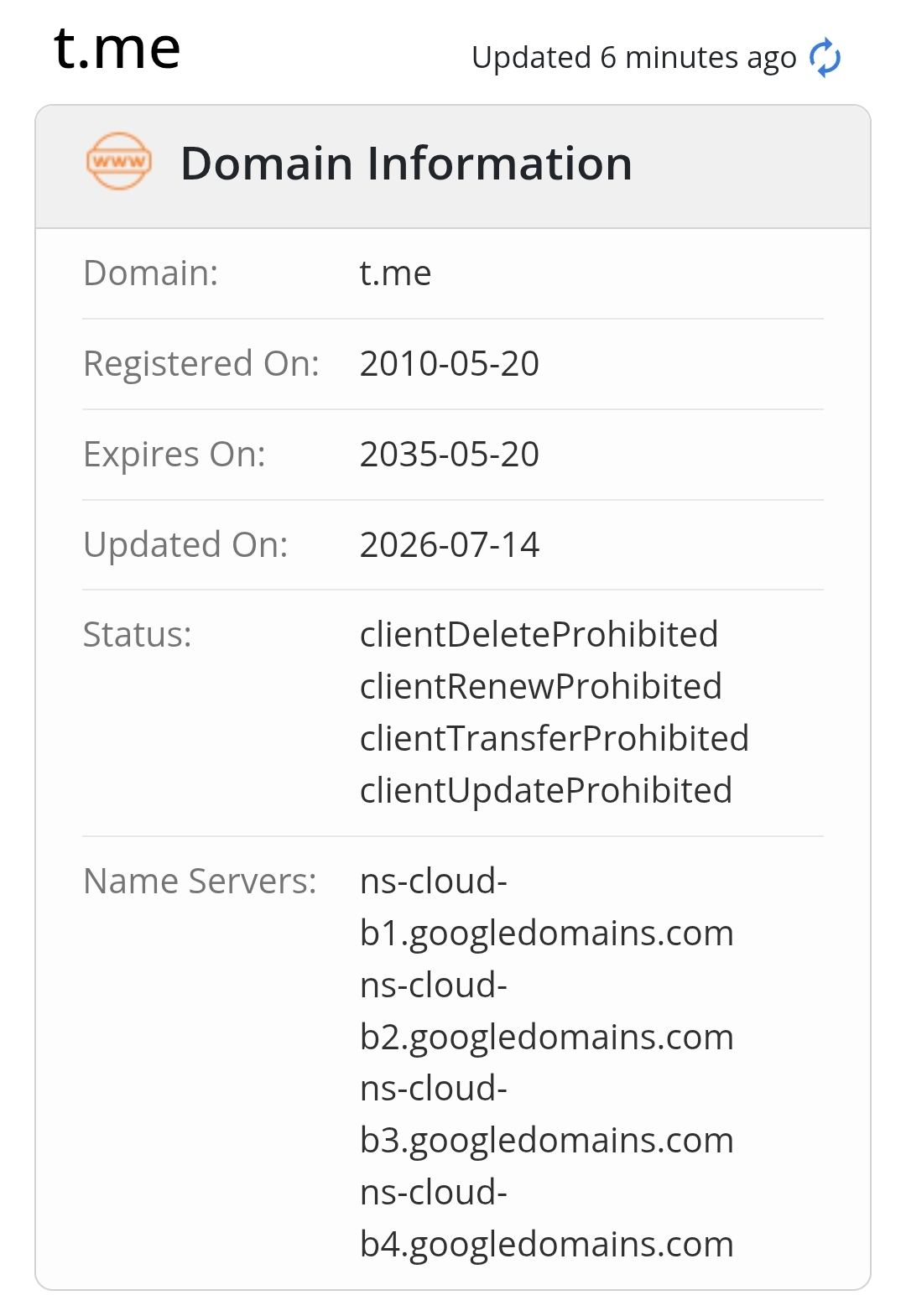Click the expiry date 2035-05-20

coord(450,455)
